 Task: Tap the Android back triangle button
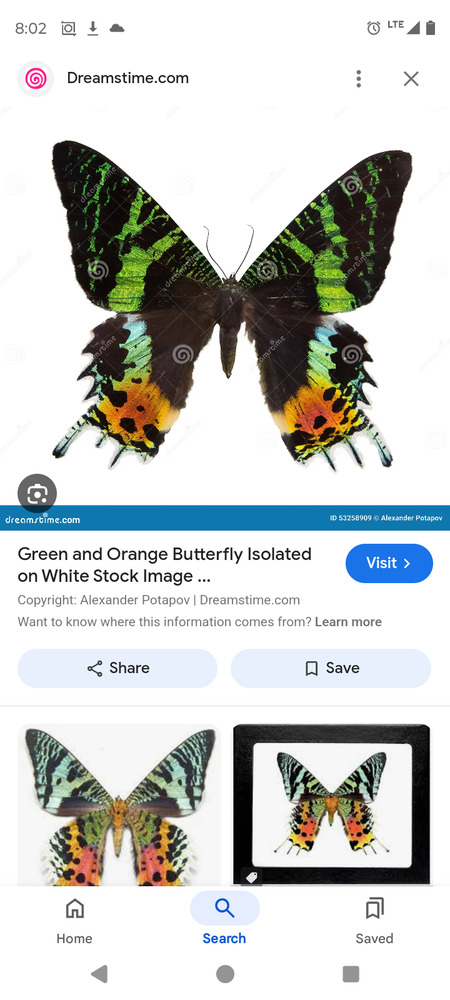99,974
